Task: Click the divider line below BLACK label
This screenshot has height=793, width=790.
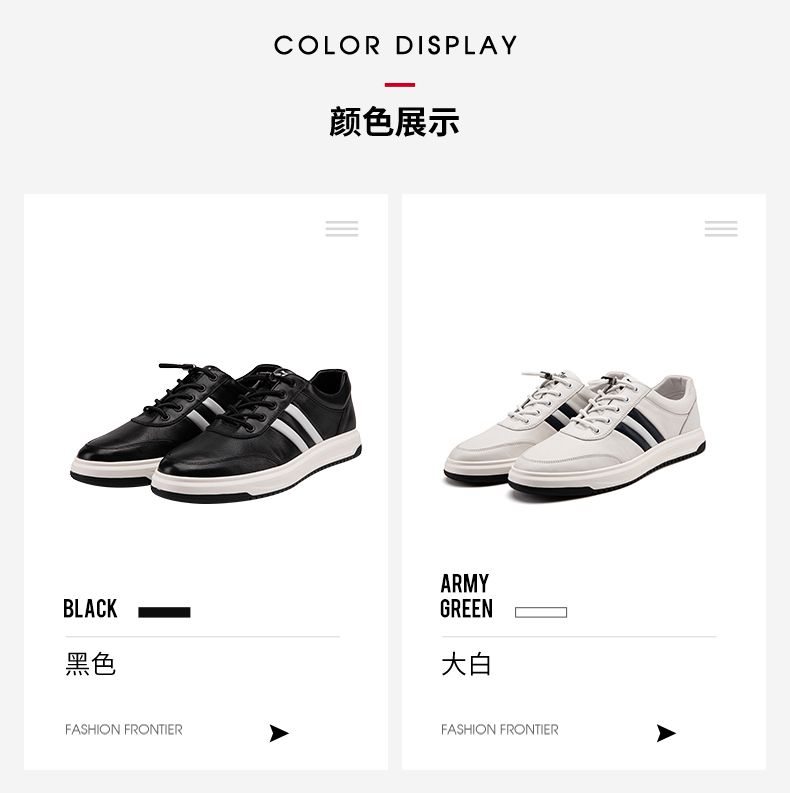Action: (x=202, y=637)
